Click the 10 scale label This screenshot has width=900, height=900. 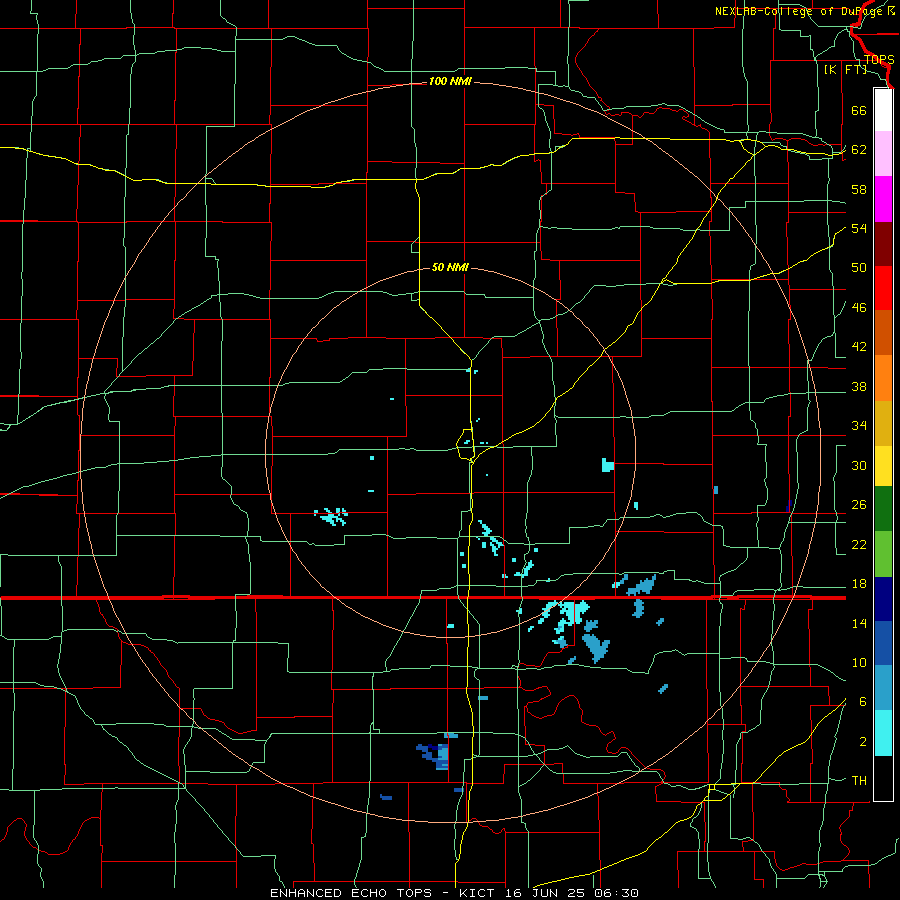point(859,663)
